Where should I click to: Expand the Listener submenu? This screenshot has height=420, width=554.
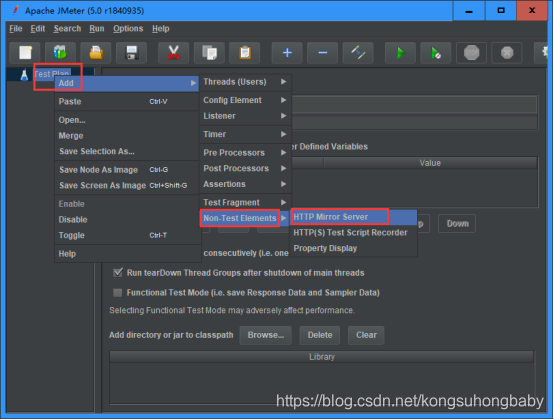pyautogui.click(x=245, y=116)
